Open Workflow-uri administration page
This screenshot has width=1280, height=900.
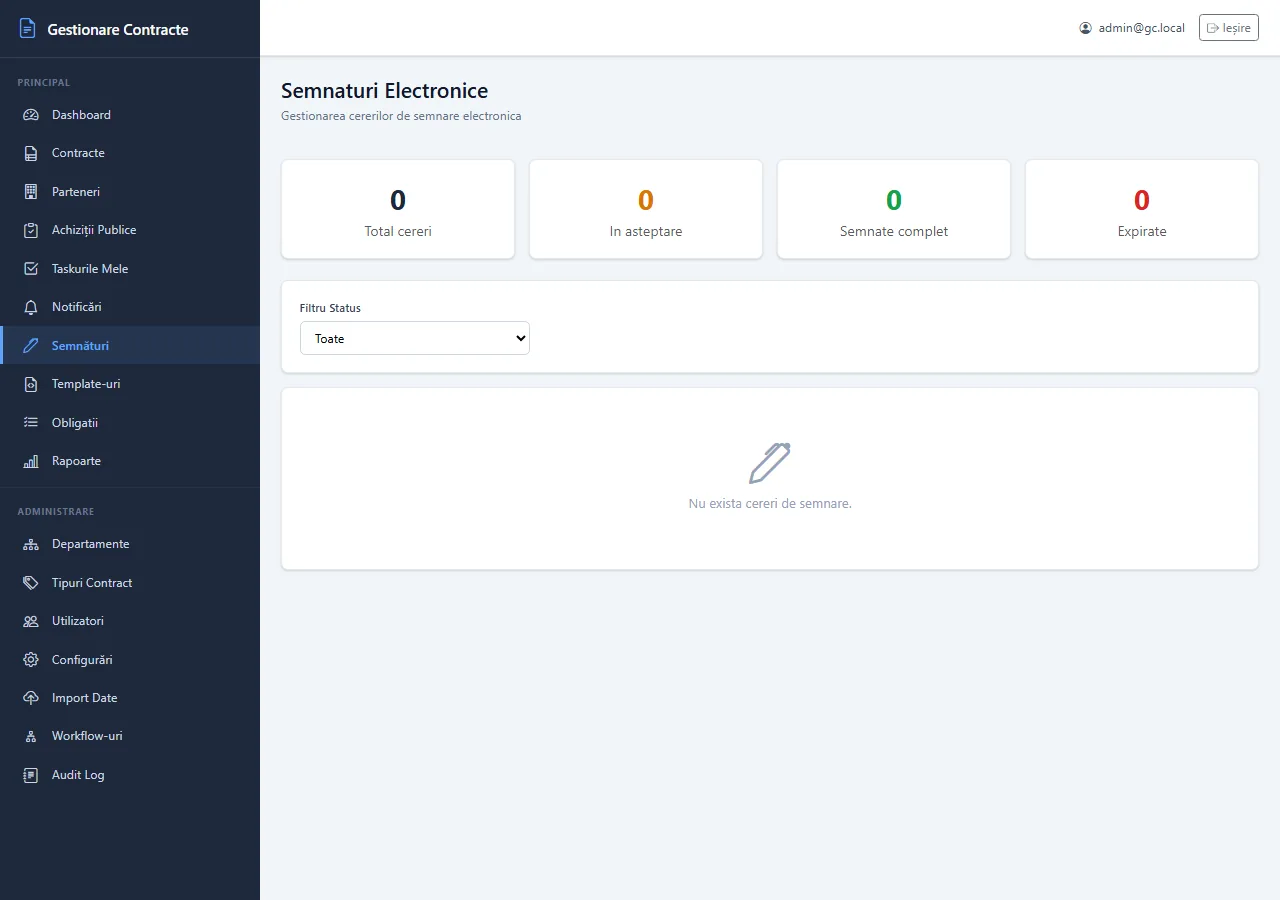130,736
